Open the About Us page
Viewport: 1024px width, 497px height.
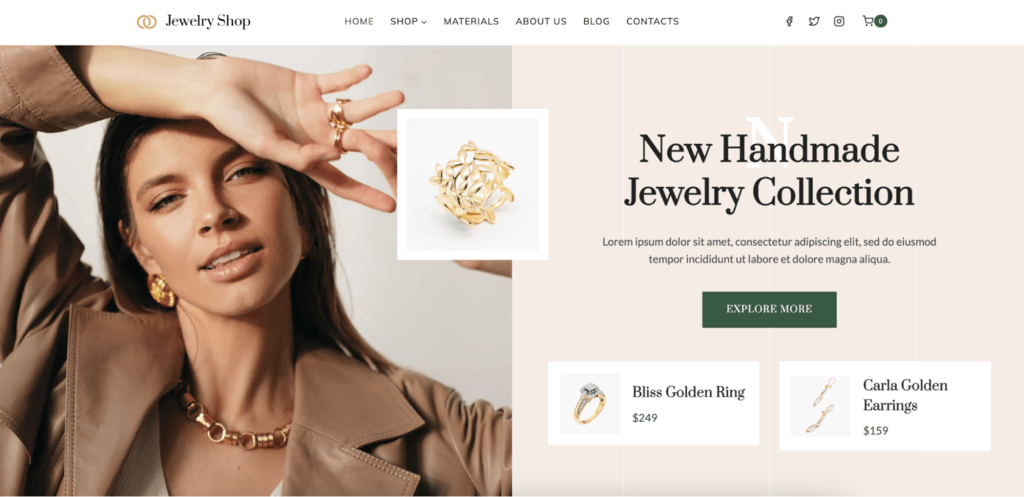tap(541, 22)
